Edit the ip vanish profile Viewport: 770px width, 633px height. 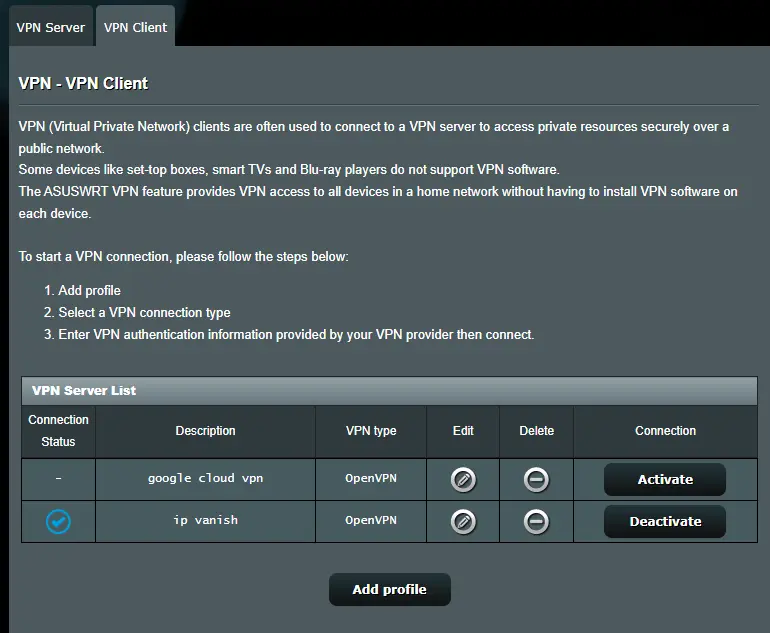pos(463,522)
